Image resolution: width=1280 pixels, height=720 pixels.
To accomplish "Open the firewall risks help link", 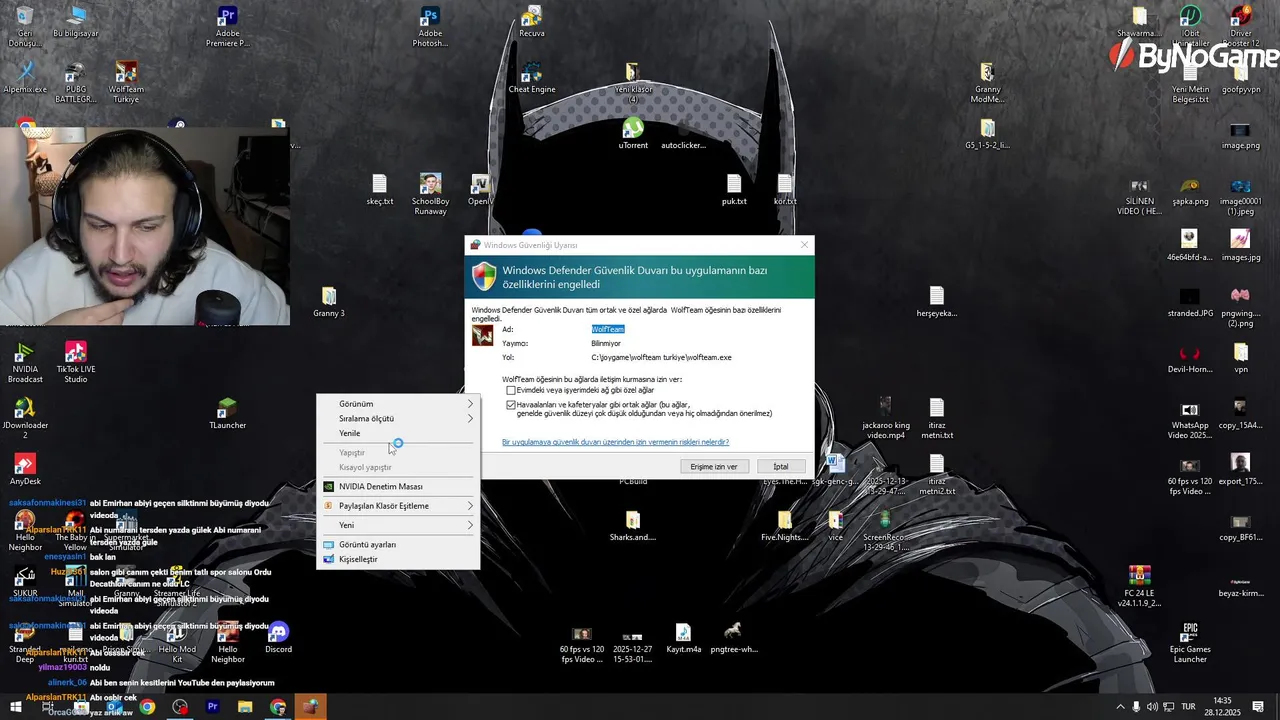I will pos(615,442).
